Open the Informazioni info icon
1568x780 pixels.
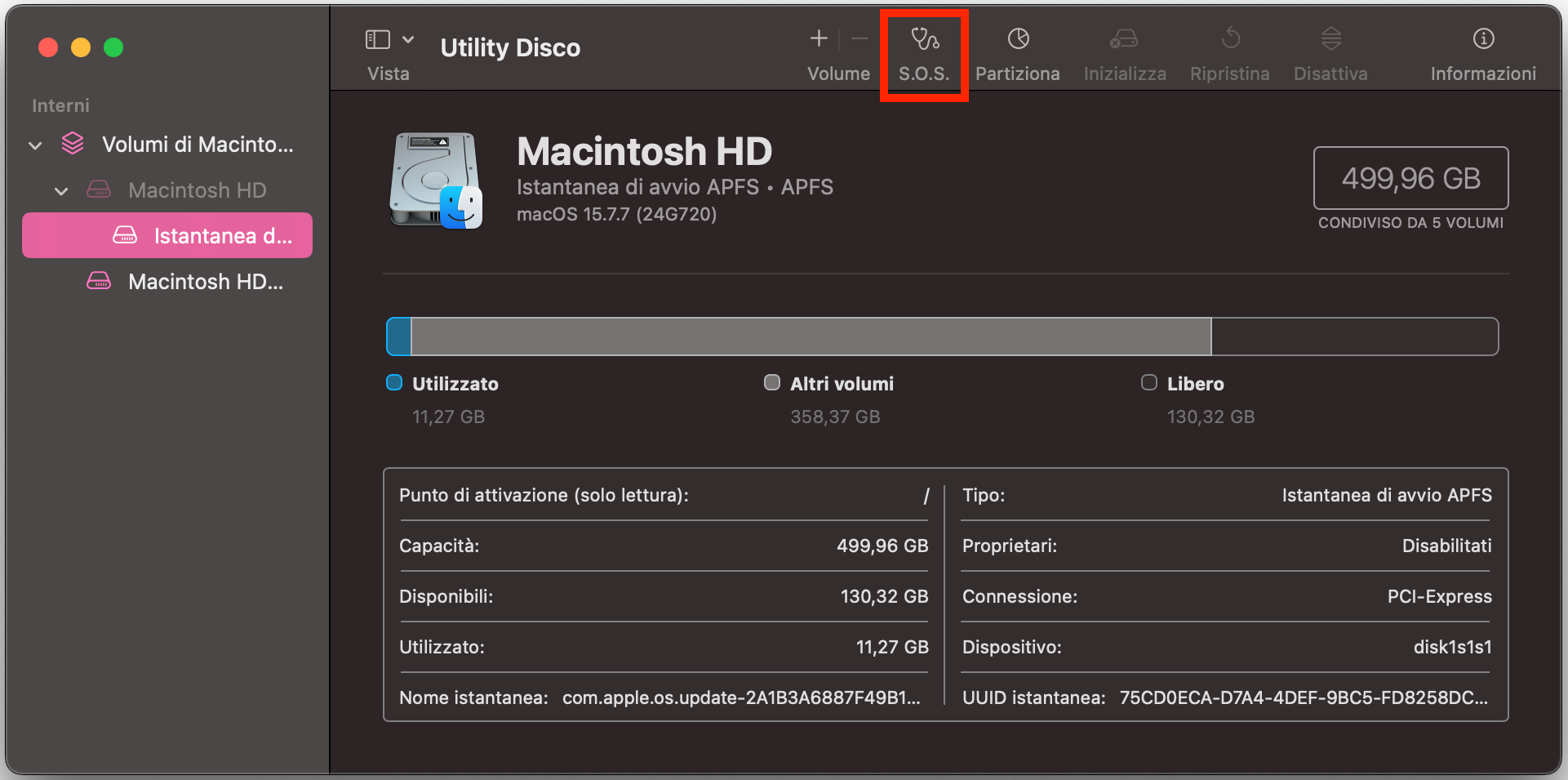tap(1483, 38)
